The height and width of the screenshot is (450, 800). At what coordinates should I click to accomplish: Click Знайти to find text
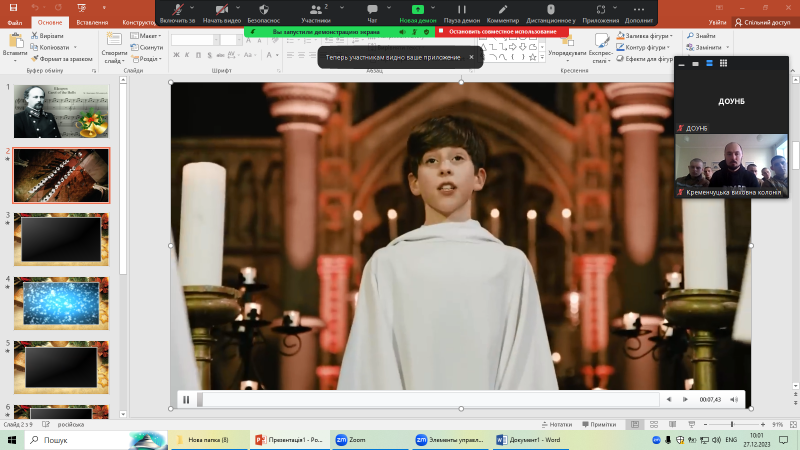tap(701, 36)
